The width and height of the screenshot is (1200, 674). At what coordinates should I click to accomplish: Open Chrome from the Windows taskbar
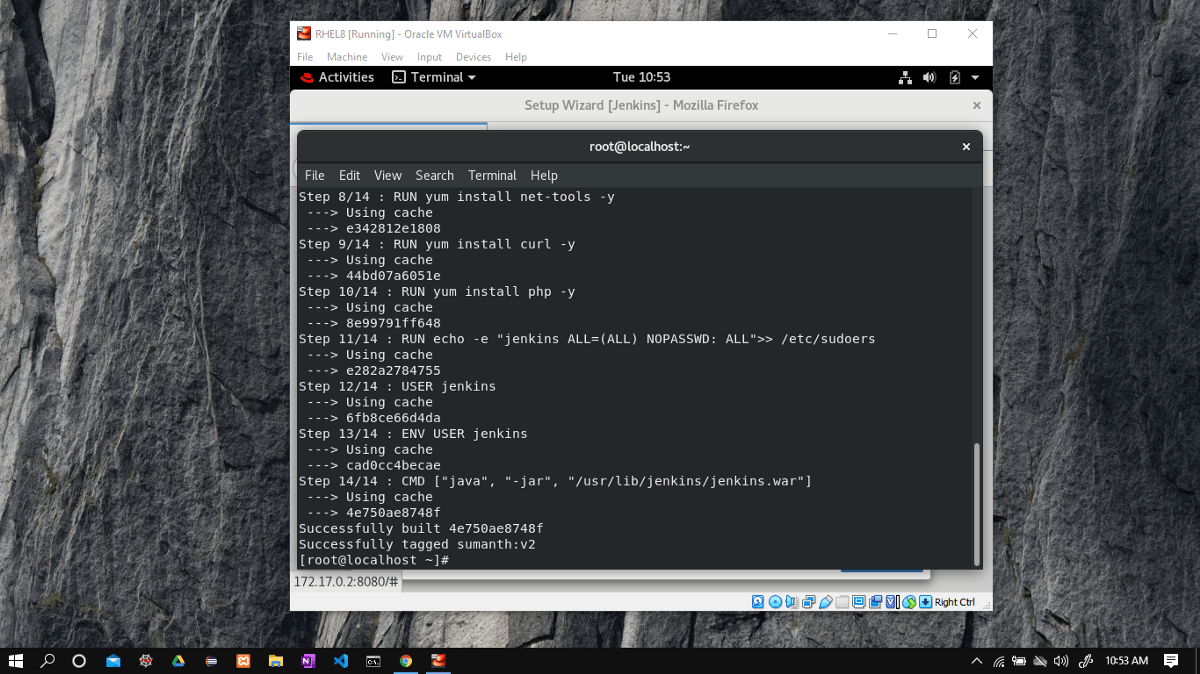click(405, 661)
